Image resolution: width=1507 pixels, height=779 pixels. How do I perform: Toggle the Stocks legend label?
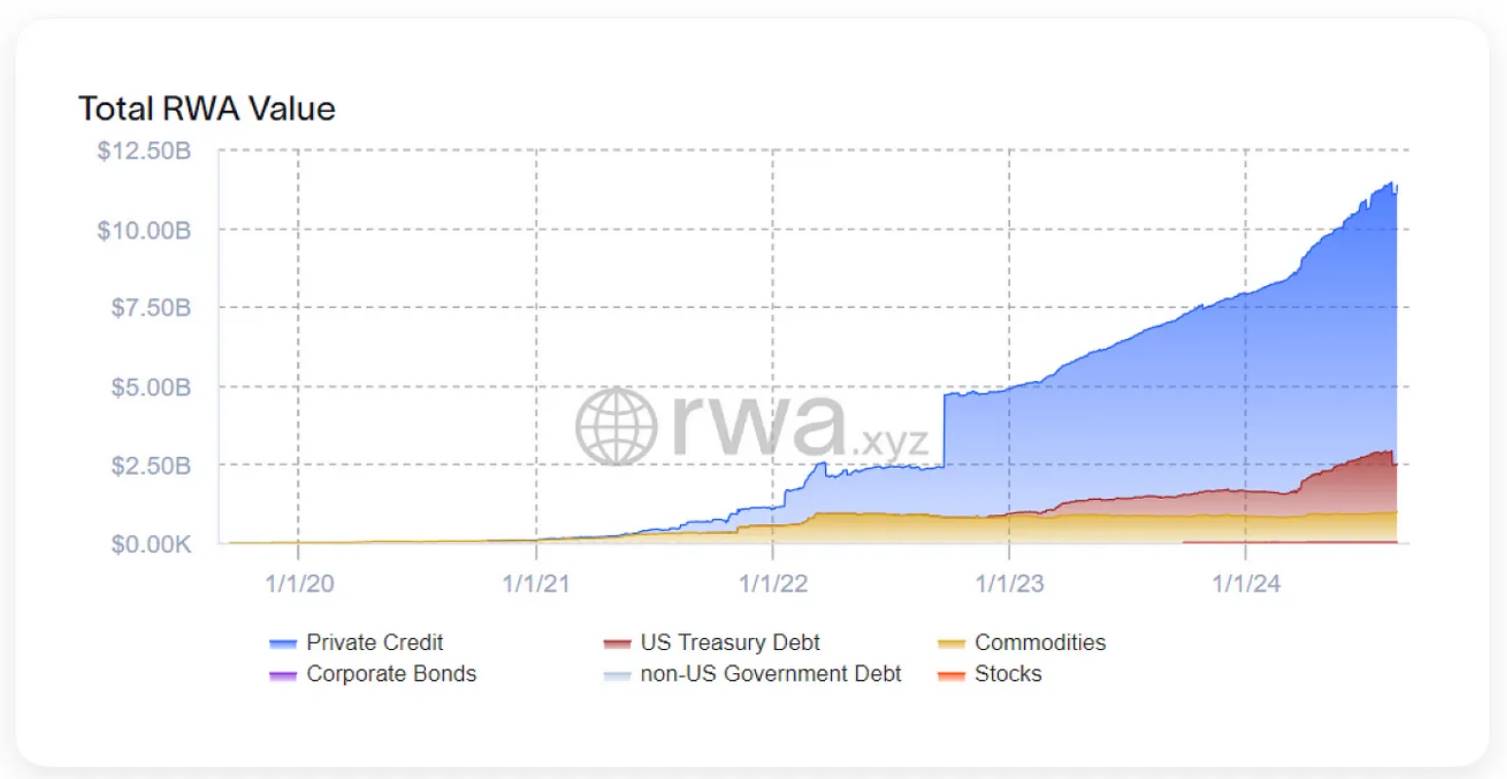coord(1008,674)
